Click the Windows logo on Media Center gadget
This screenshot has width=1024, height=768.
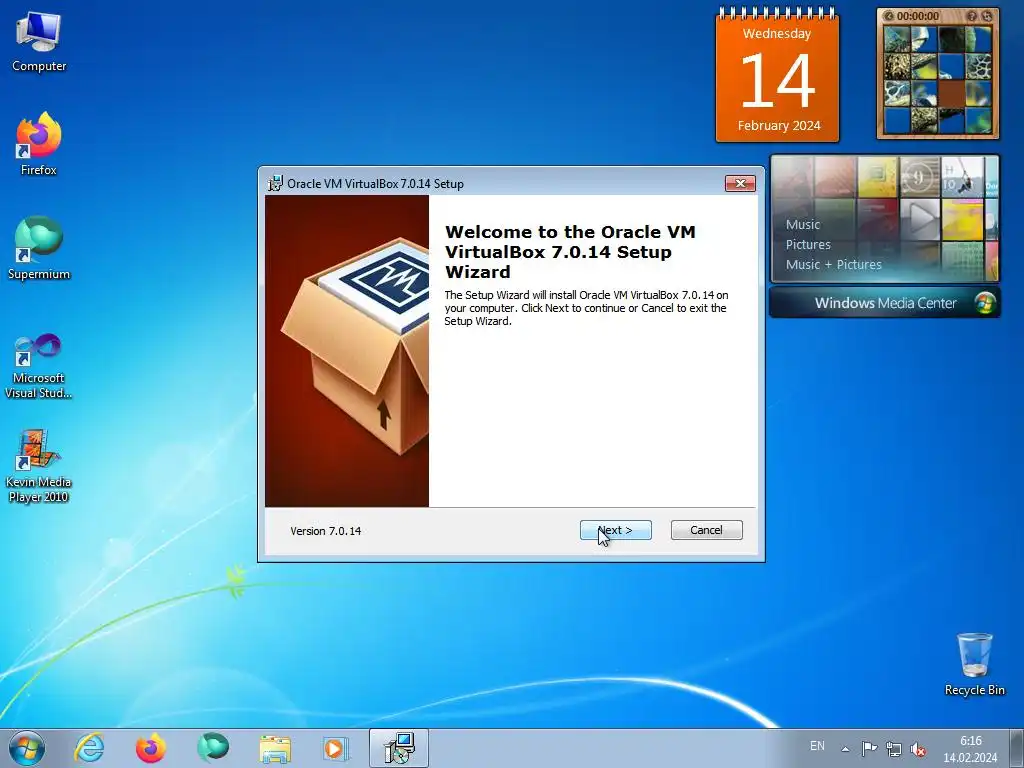click(x=985, y=303)
